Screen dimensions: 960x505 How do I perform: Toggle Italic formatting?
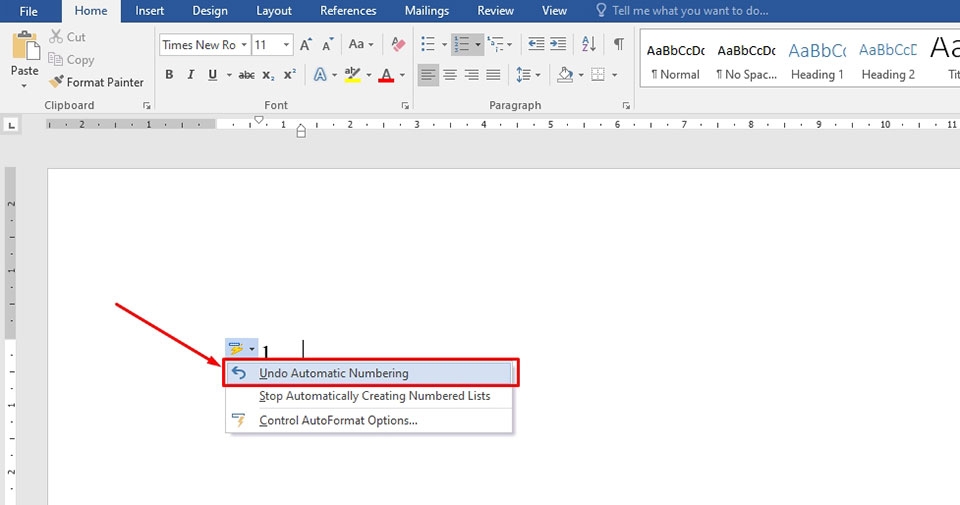click(190, 75)
